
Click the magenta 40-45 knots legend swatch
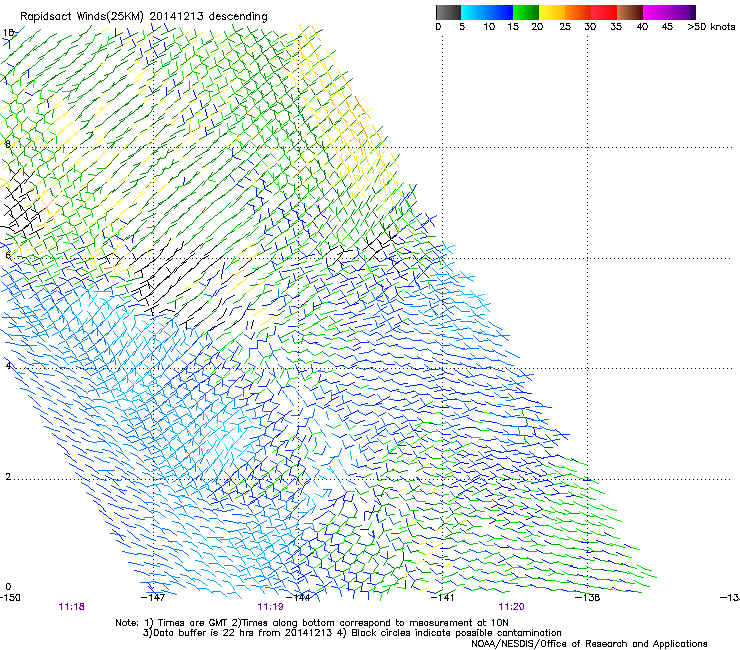(656, 12)
